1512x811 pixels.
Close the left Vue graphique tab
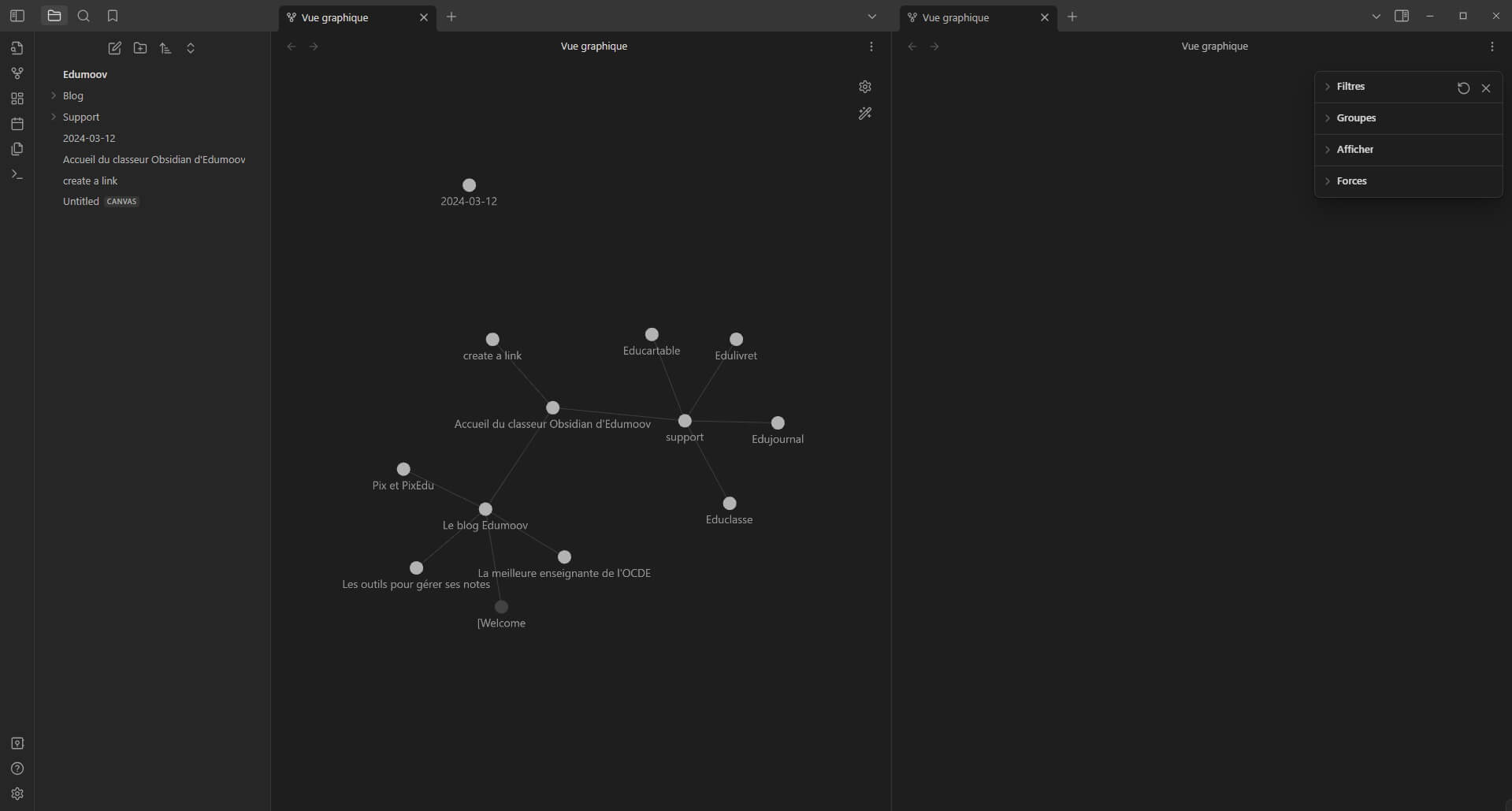click(424, 17)
